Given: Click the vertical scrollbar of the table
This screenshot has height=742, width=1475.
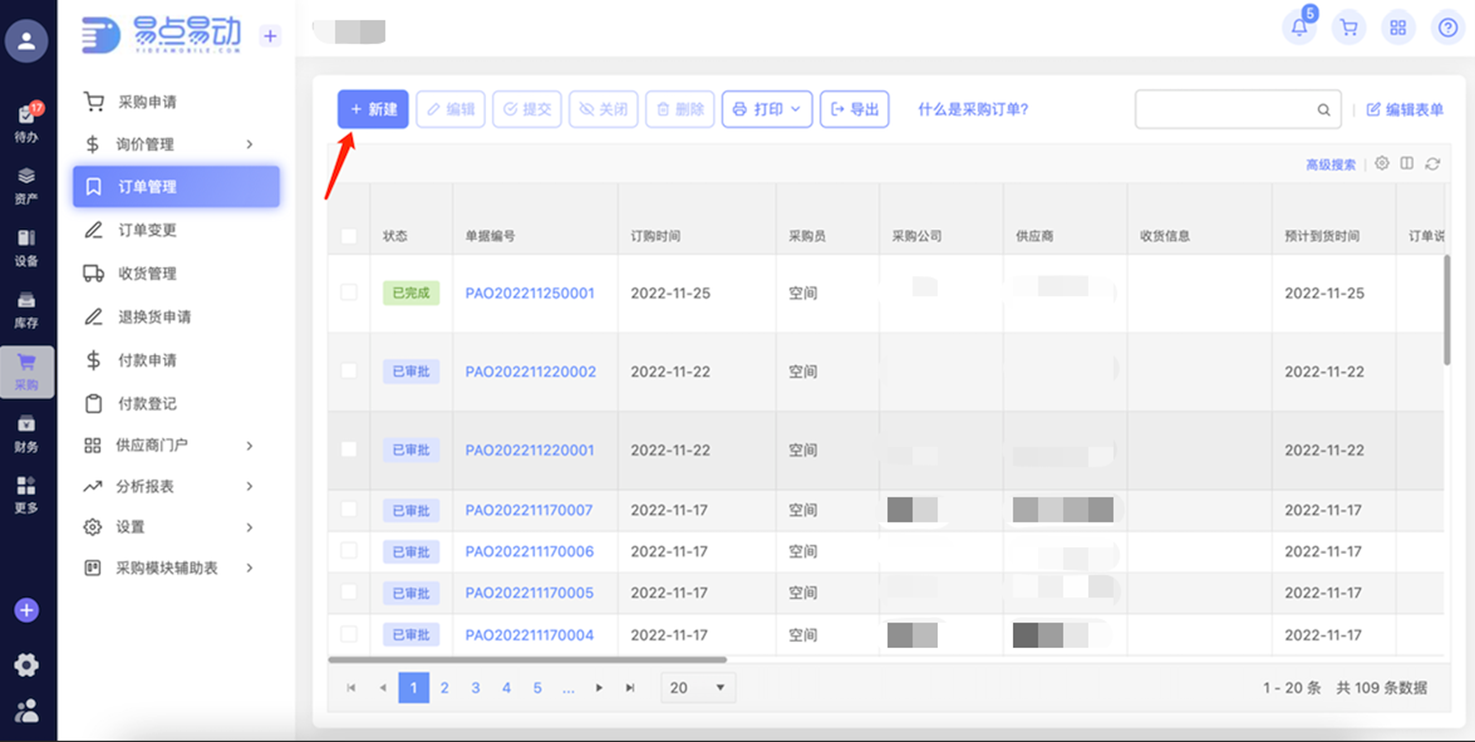Looking at the screenshot, I should click(1447, 310).
